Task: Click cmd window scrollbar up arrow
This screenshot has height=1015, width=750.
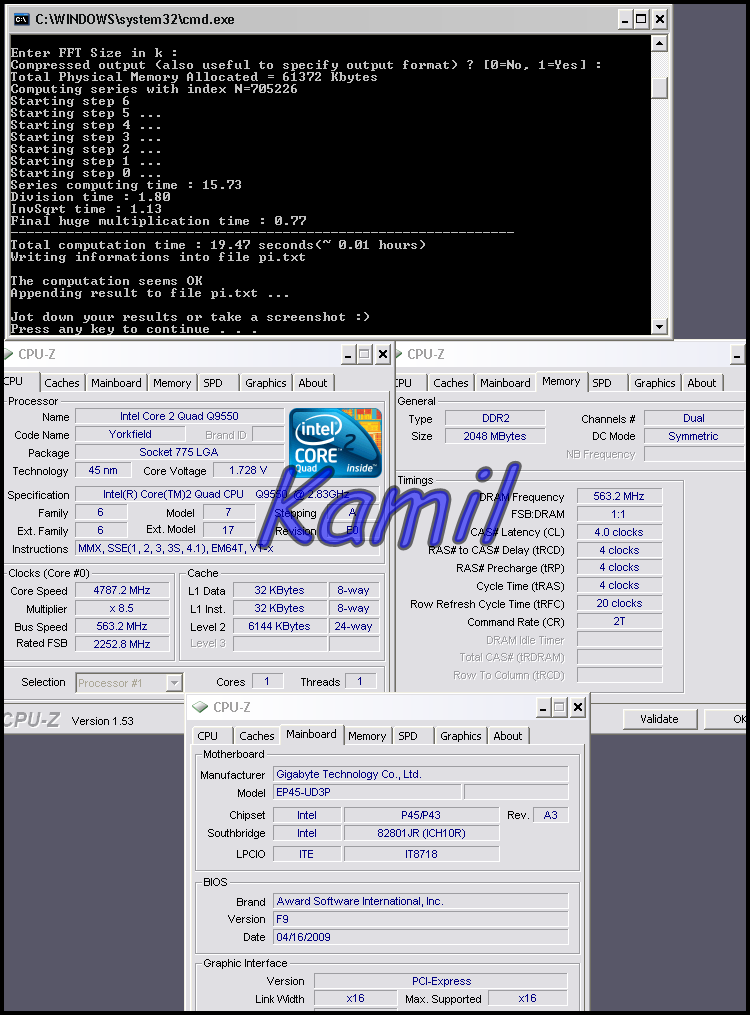Action: (659, 43)
